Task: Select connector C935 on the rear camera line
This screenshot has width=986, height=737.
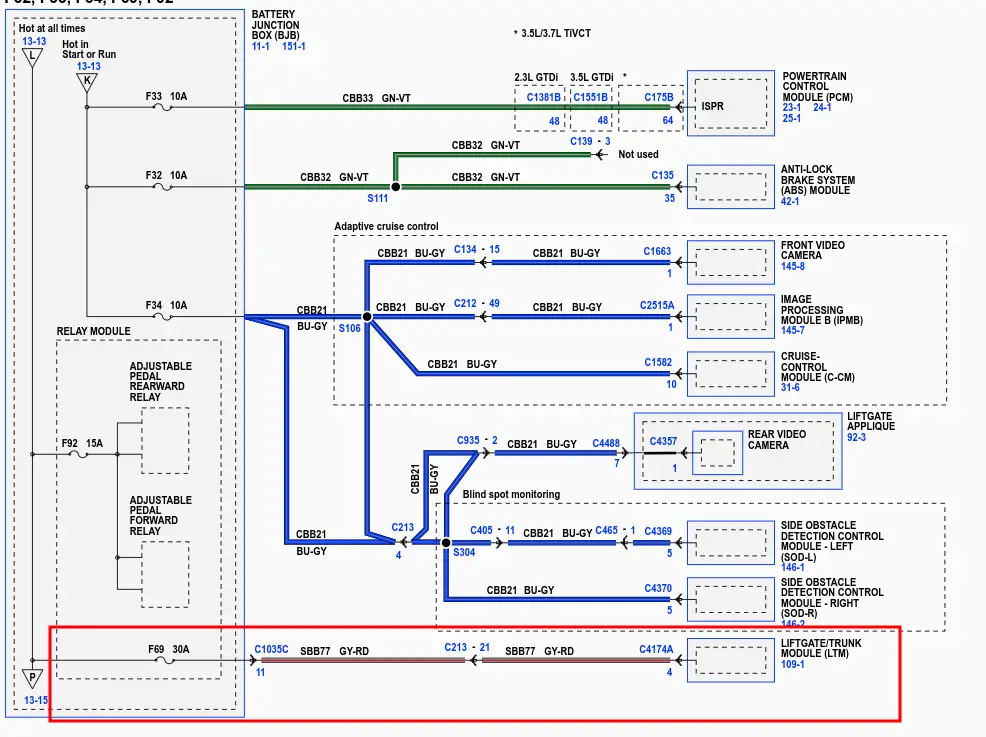Action: point(468,440)
